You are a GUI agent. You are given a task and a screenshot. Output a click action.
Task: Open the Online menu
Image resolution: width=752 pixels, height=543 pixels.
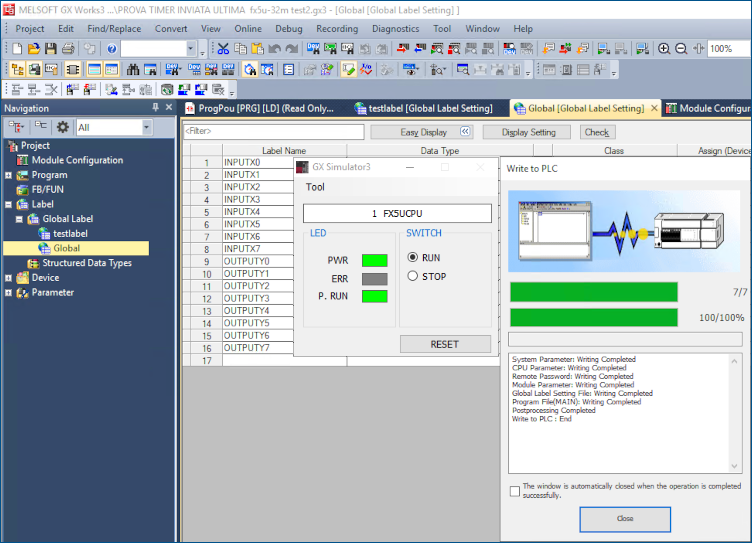pyautogui.click(x=248, y=29)
